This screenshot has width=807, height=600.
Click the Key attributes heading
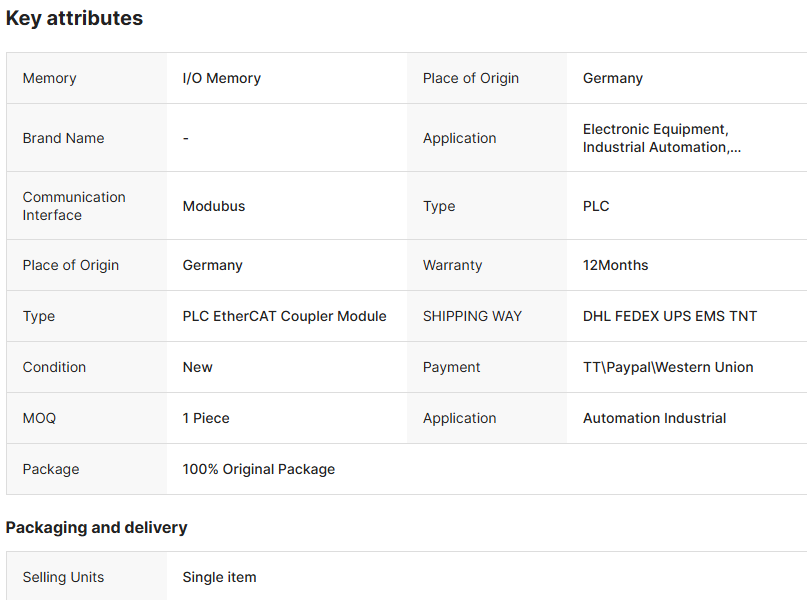coord(74,18)
